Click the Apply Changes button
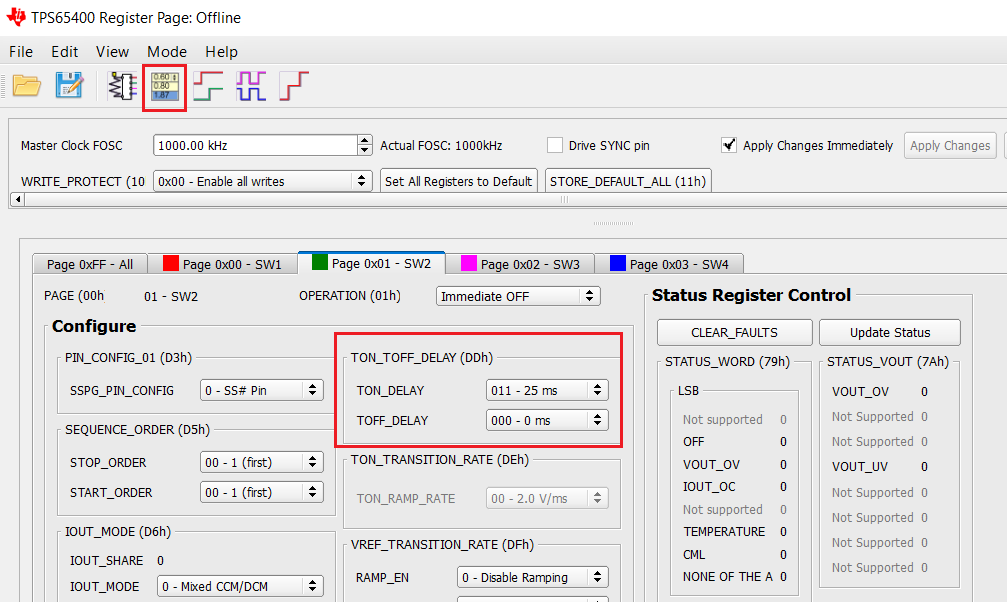1007x602 pixels. (950, 145)
